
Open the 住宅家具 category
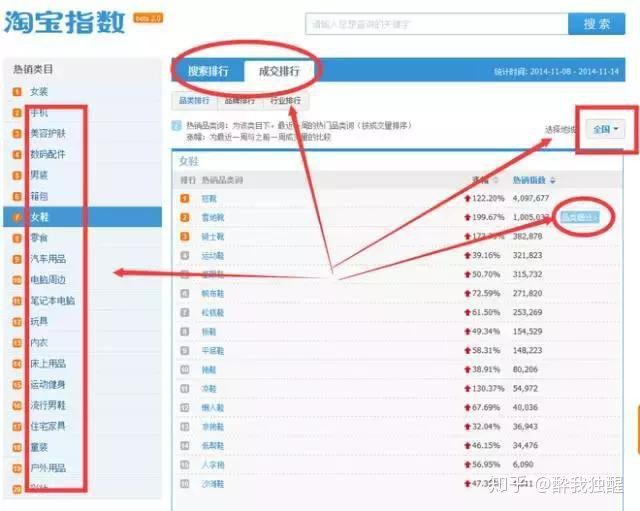pyautogui.click(x=48, y=426)
